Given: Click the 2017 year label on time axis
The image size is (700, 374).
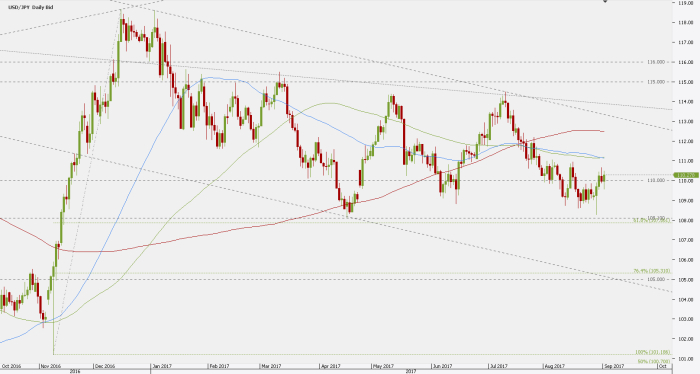Looking at the screenshot, I should click(x=411, y=371).
